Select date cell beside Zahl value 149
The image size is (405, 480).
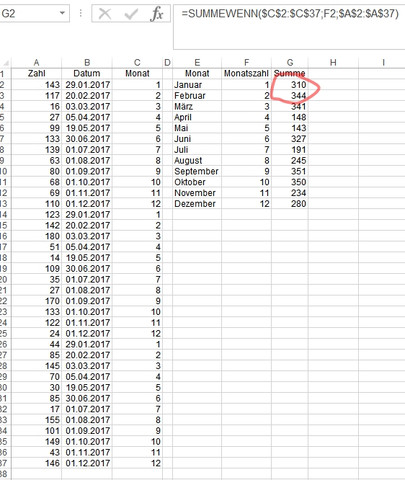click(x=87, y=441)
